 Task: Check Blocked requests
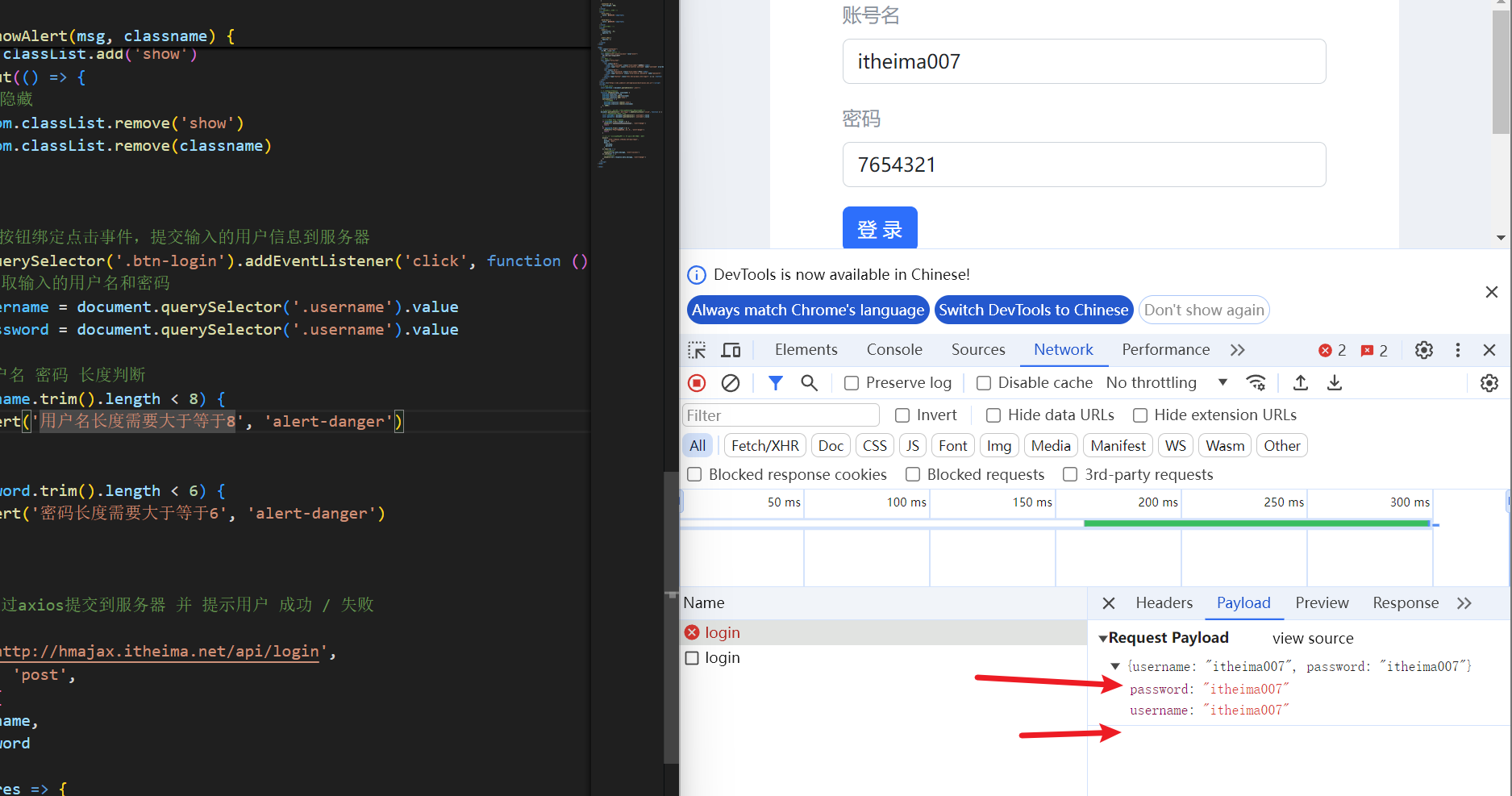913,475
